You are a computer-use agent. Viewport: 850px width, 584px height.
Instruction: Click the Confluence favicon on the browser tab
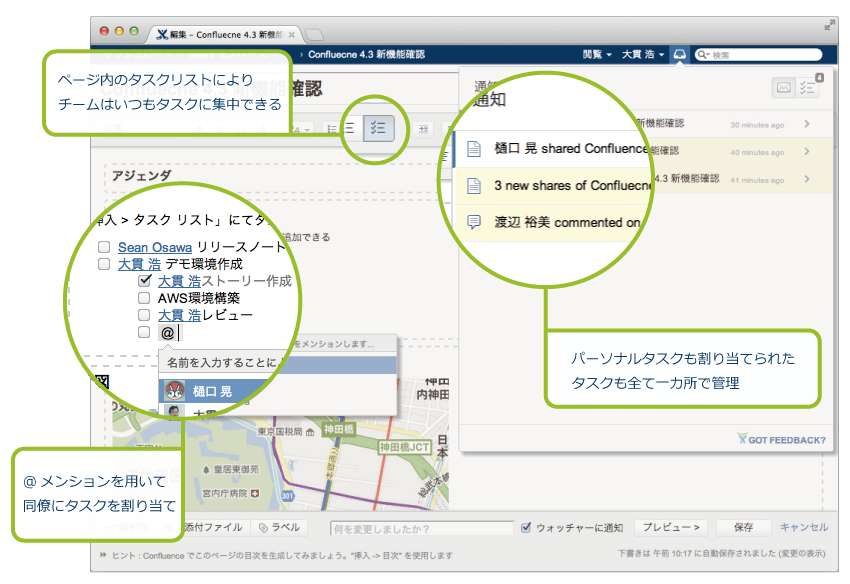pyautogui.click(x=162, y=35)
